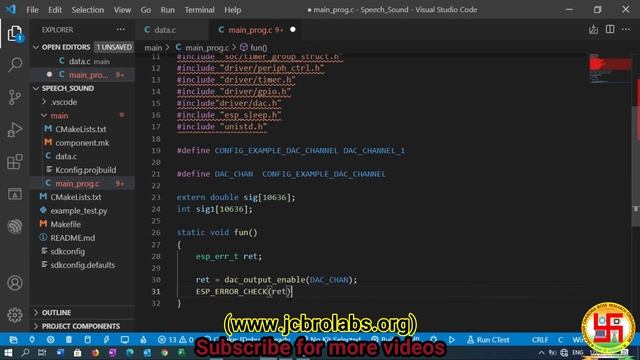
Task: Open Kconfig.projbuild file
Action: (83, 170)
